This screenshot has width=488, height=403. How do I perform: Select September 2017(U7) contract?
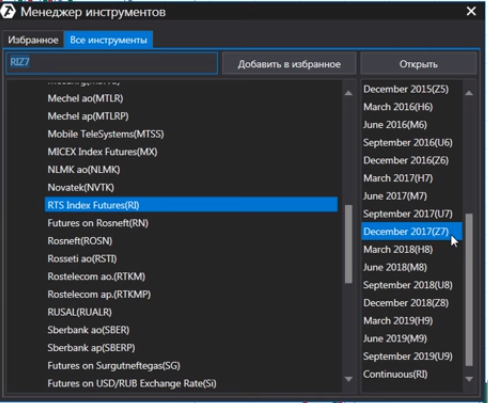click(x=408, y=214)
